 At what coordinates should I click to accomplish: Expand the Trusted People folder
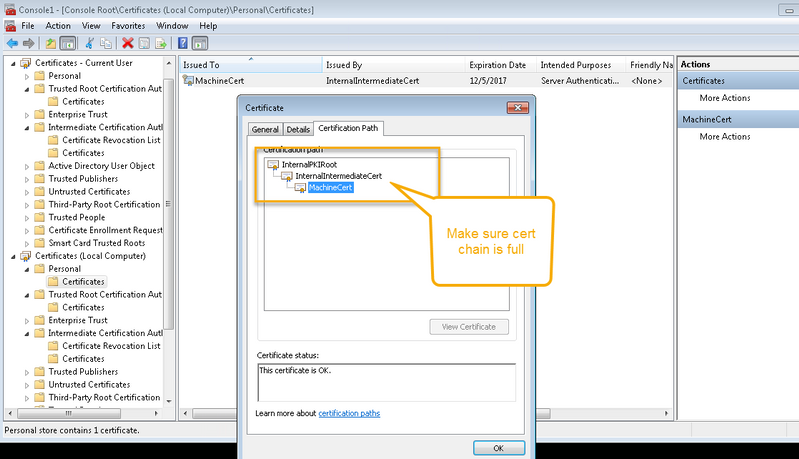(x=27, y=217)
